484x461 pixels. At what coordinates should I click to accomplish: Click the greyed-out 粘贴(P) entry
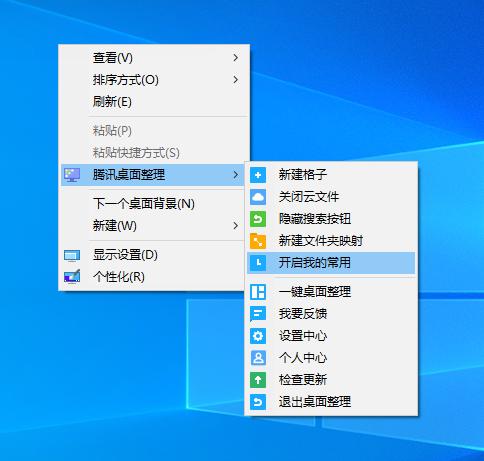point(154,131)
